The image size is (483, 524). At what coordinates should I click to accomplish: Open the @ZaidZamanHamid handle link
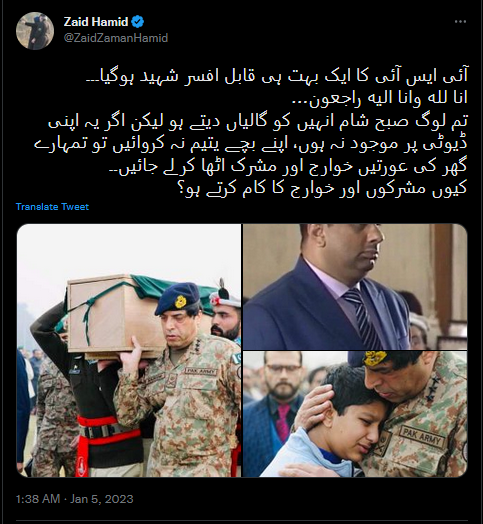coord(116,38)
